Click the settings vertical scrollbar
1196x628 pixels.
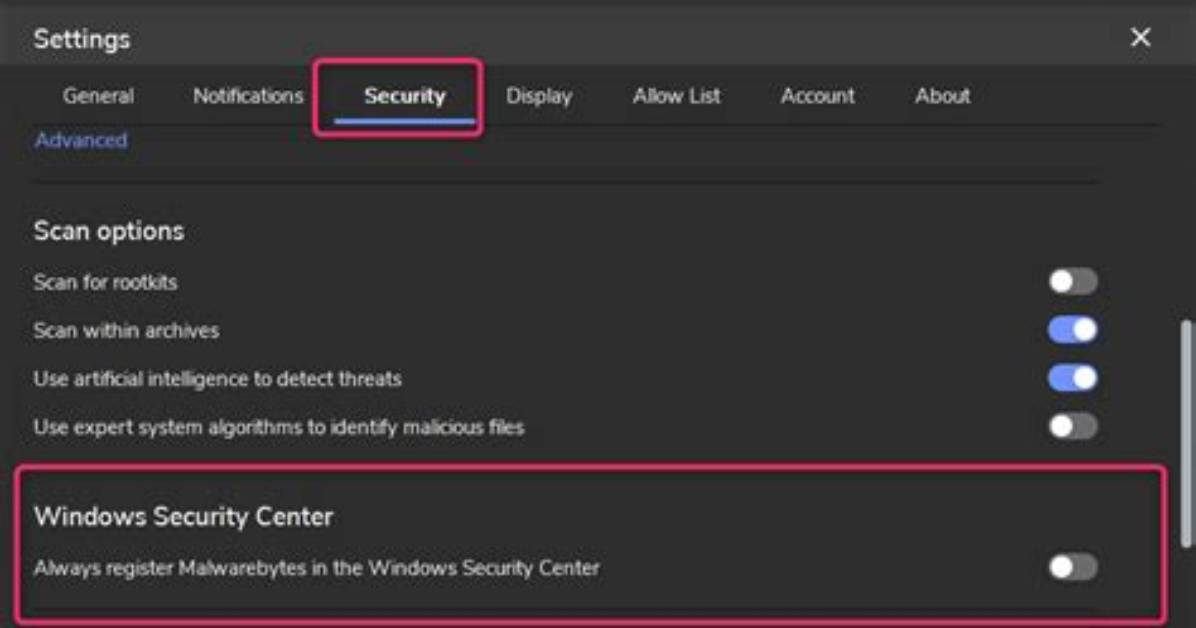click(1186, 433)
